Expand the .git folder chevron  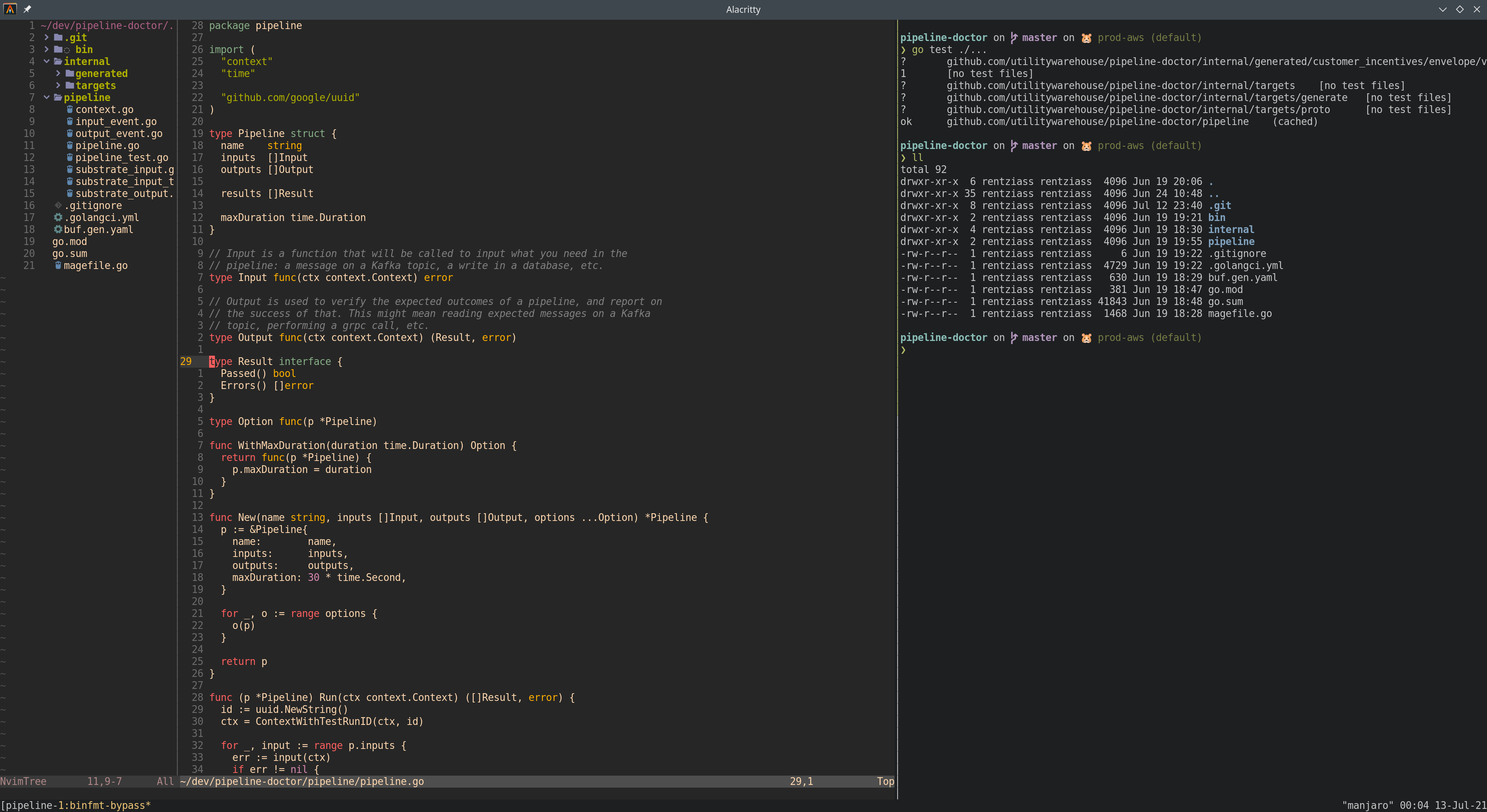coord(47,38)
